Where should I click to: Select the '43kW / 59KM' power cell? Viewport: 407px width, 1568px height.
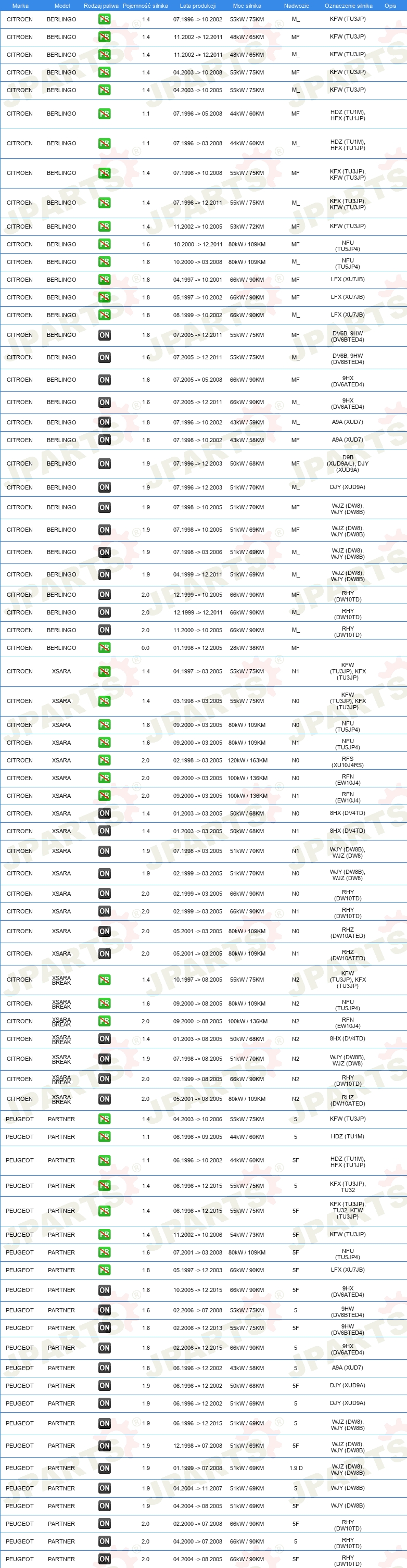coord(247,422)
